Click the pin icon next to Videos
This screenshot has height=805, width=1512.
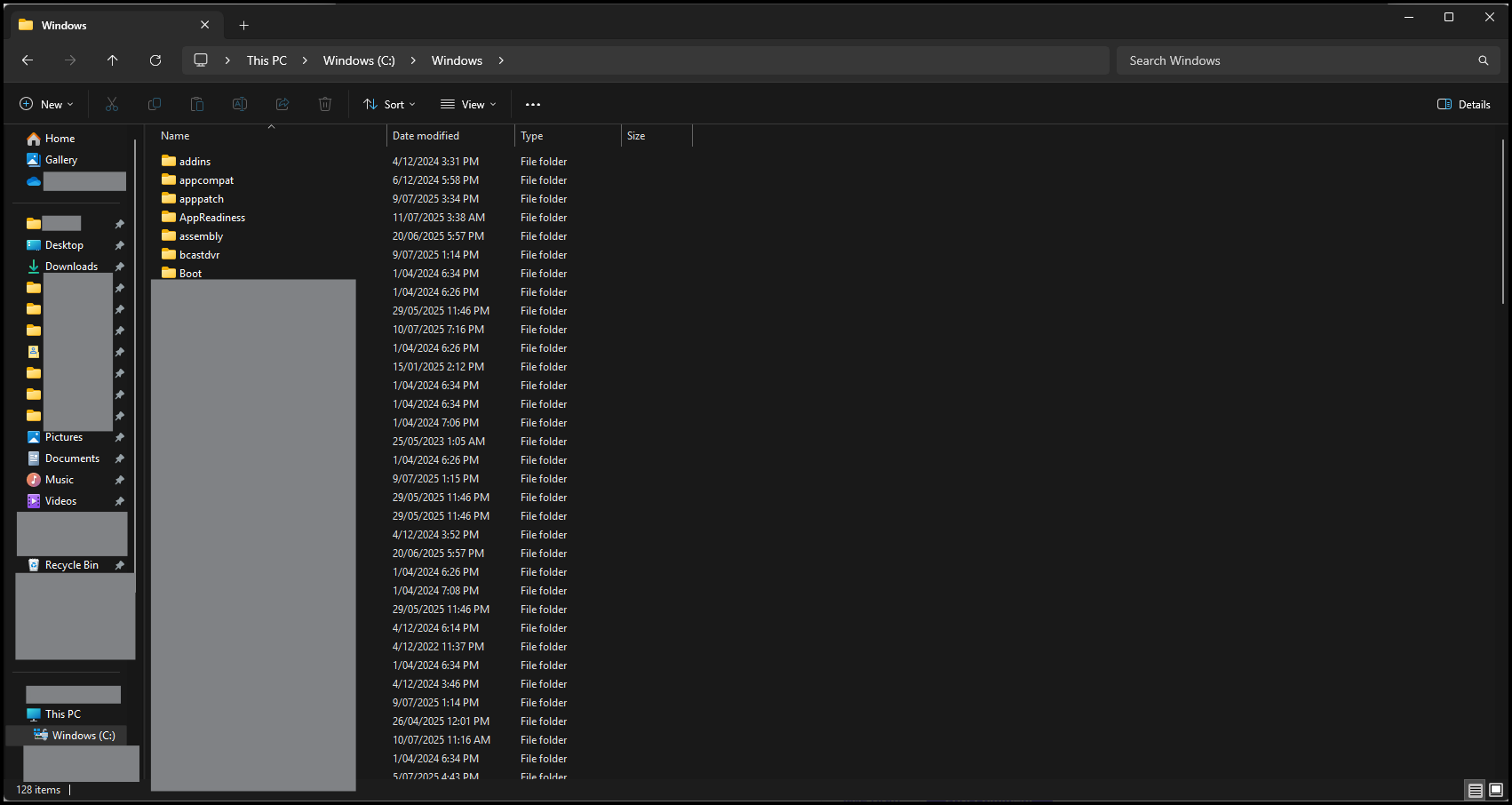(119, 501)
